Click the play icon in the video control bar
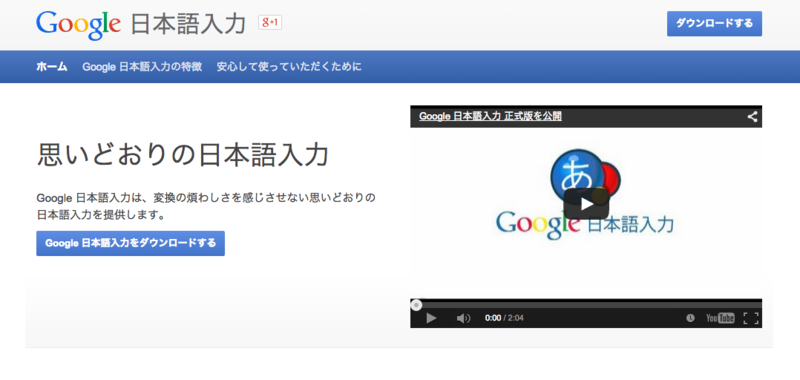 coord(431,318)
